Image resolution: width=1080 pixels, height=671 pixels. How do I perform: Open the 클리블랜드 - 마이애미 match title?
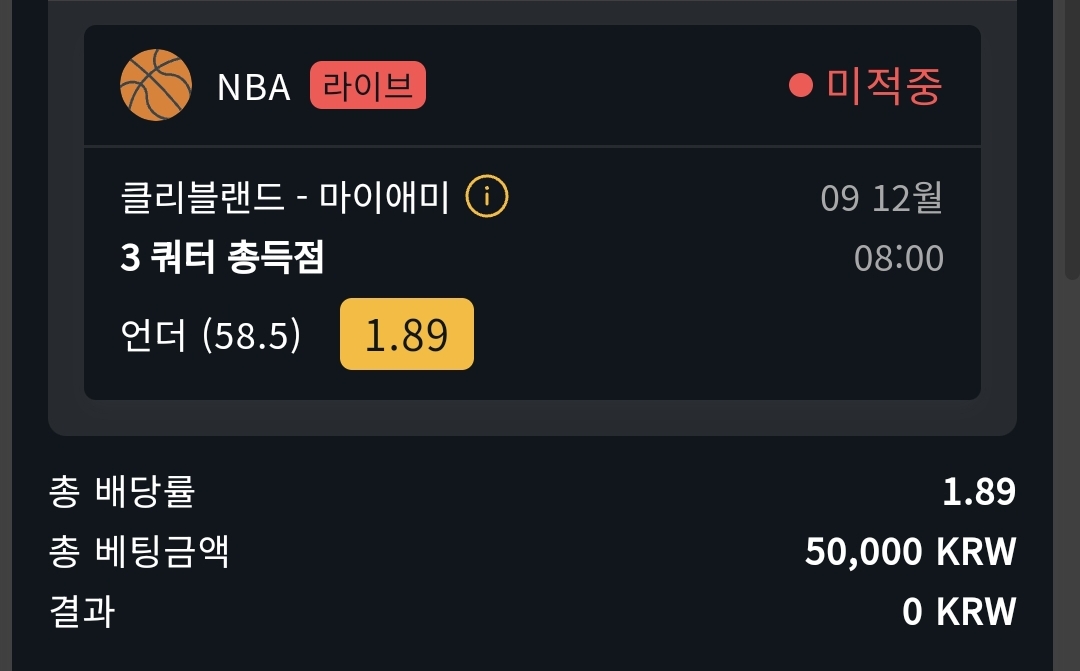pyautogui.click(x=285, y=197)
